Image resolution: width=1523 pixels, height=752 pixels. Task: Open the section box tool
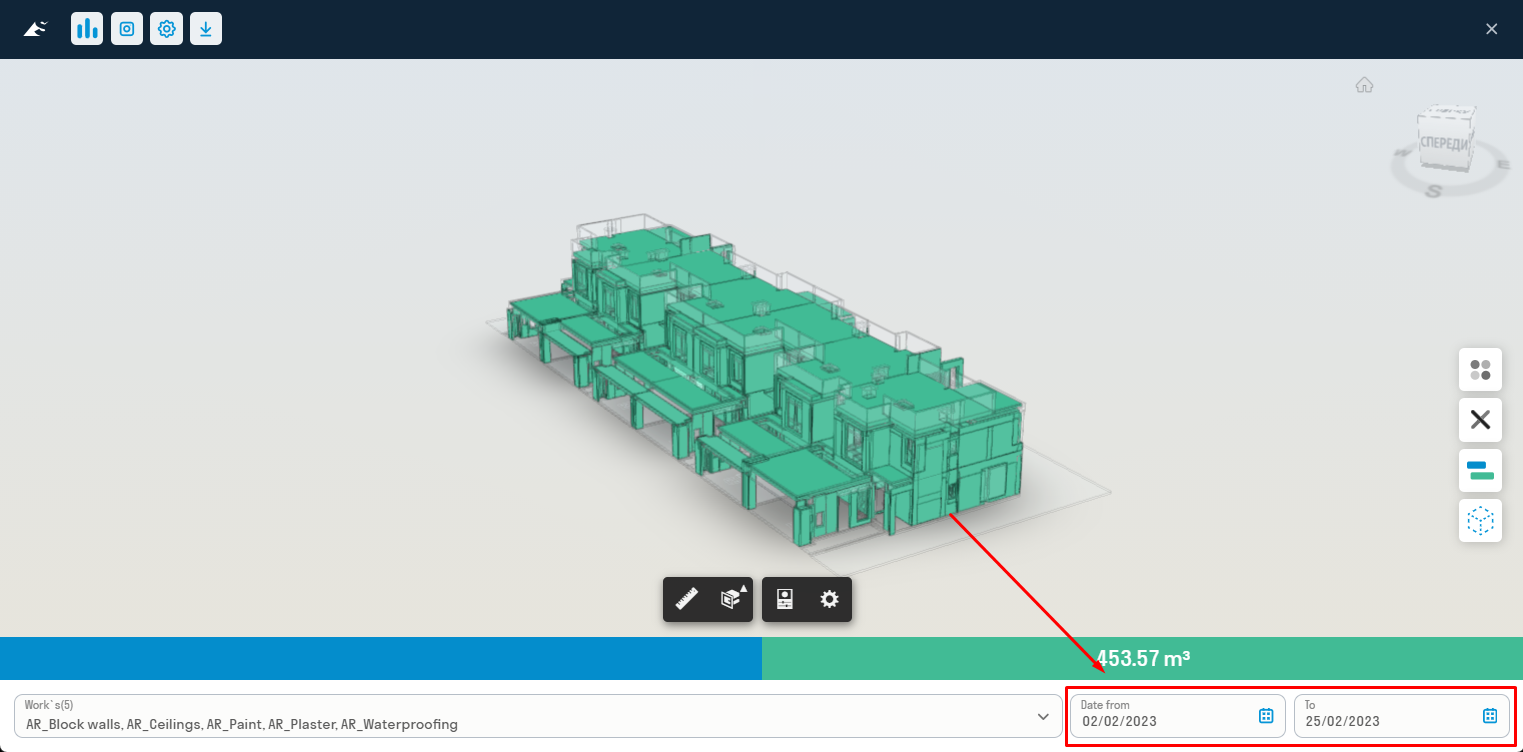(x=731, y=599)
